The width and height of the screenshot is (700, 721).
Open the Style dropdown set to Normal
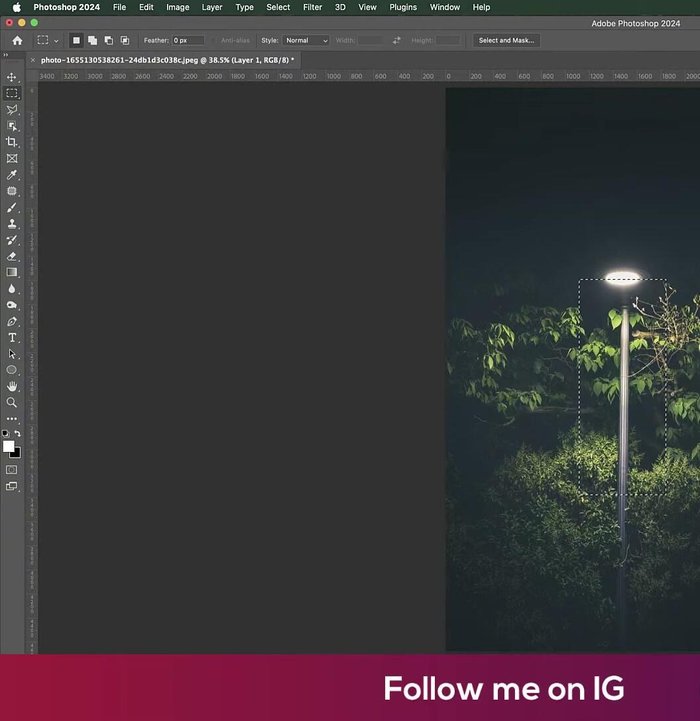tap(306, 41)
